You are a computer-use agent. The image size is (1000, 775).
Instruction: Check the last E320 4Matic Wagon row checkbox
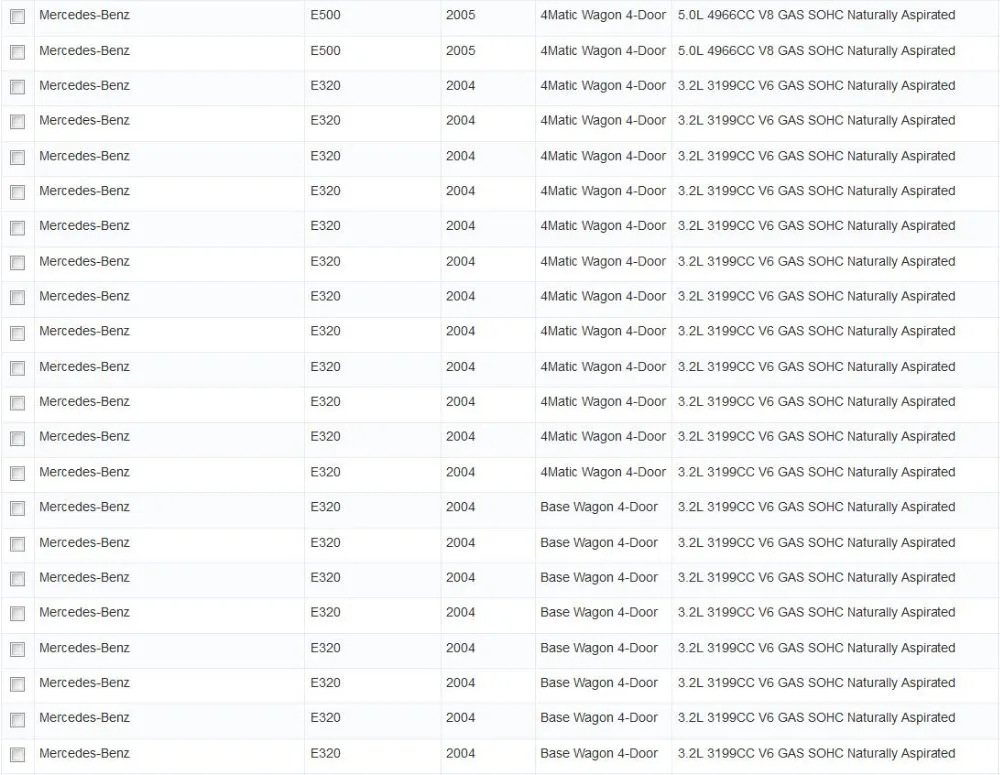(x=18, y=473)
